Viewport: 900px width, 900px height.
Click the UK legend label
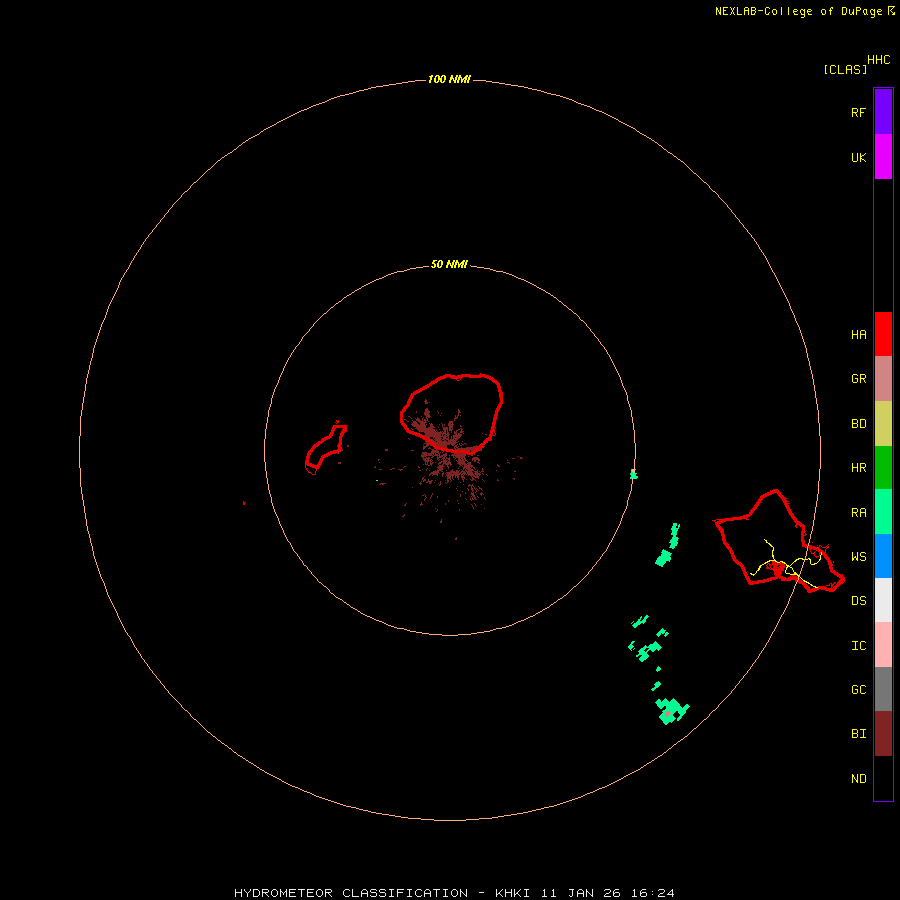point(858,157)
